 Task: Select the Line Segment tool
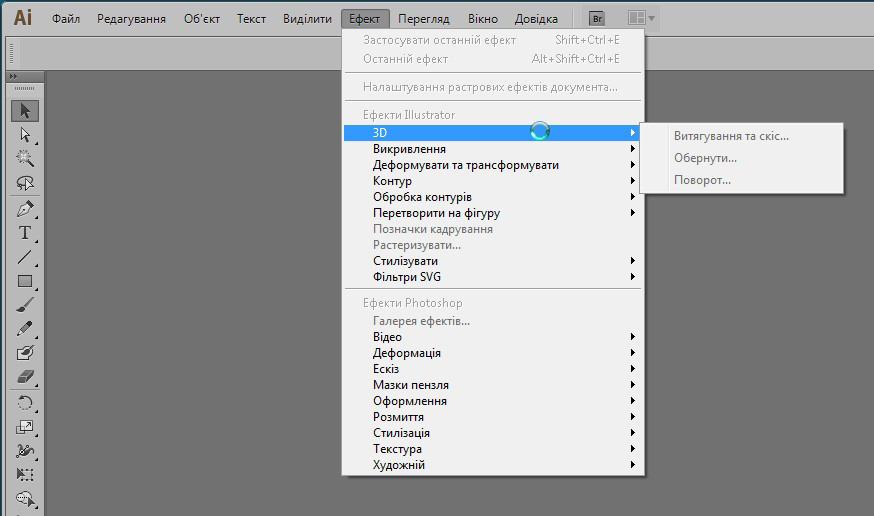pos(25,257)
